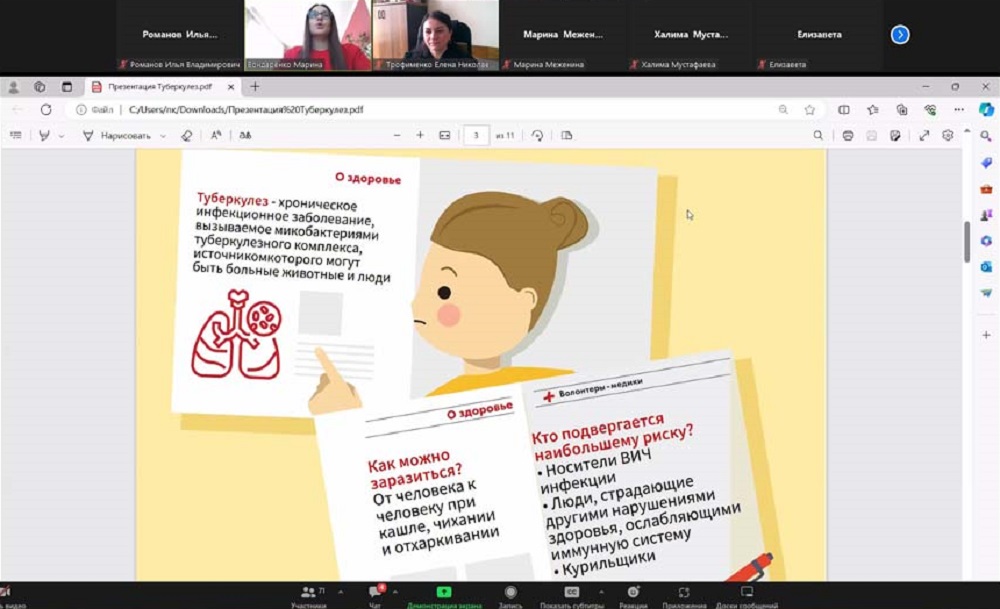
Task: Expand the Draw tool options dropdown
Action: coord(163,135)
